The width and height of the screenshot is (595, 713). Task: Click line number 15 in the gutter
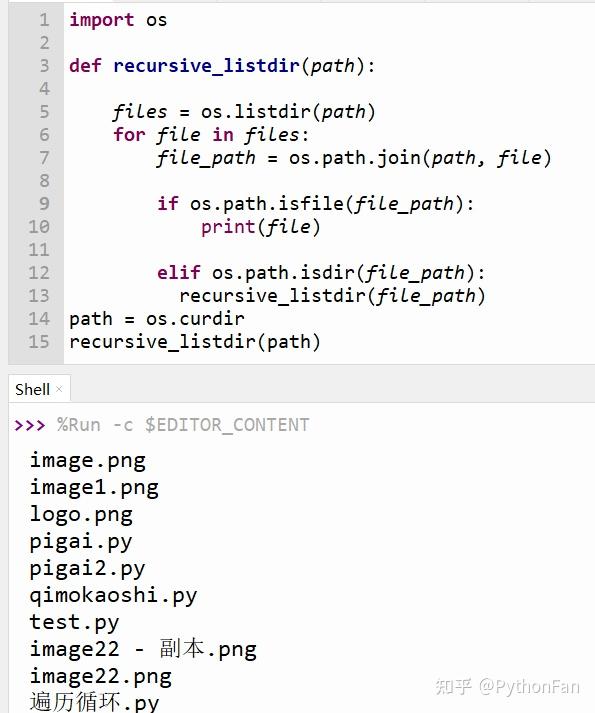pyautogui.click(x=39, y=341)
